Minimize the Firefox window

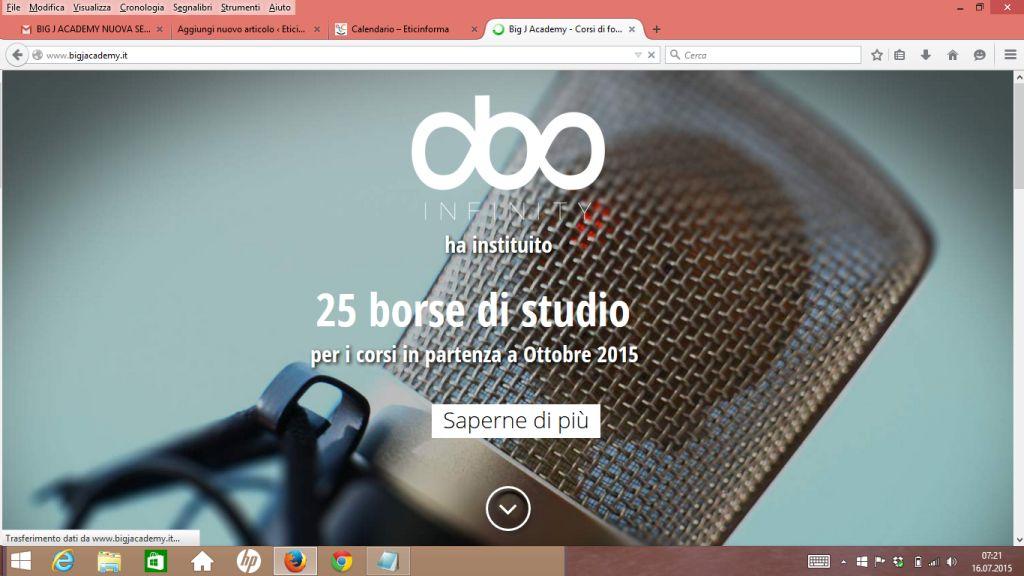[x=960, y=8]
